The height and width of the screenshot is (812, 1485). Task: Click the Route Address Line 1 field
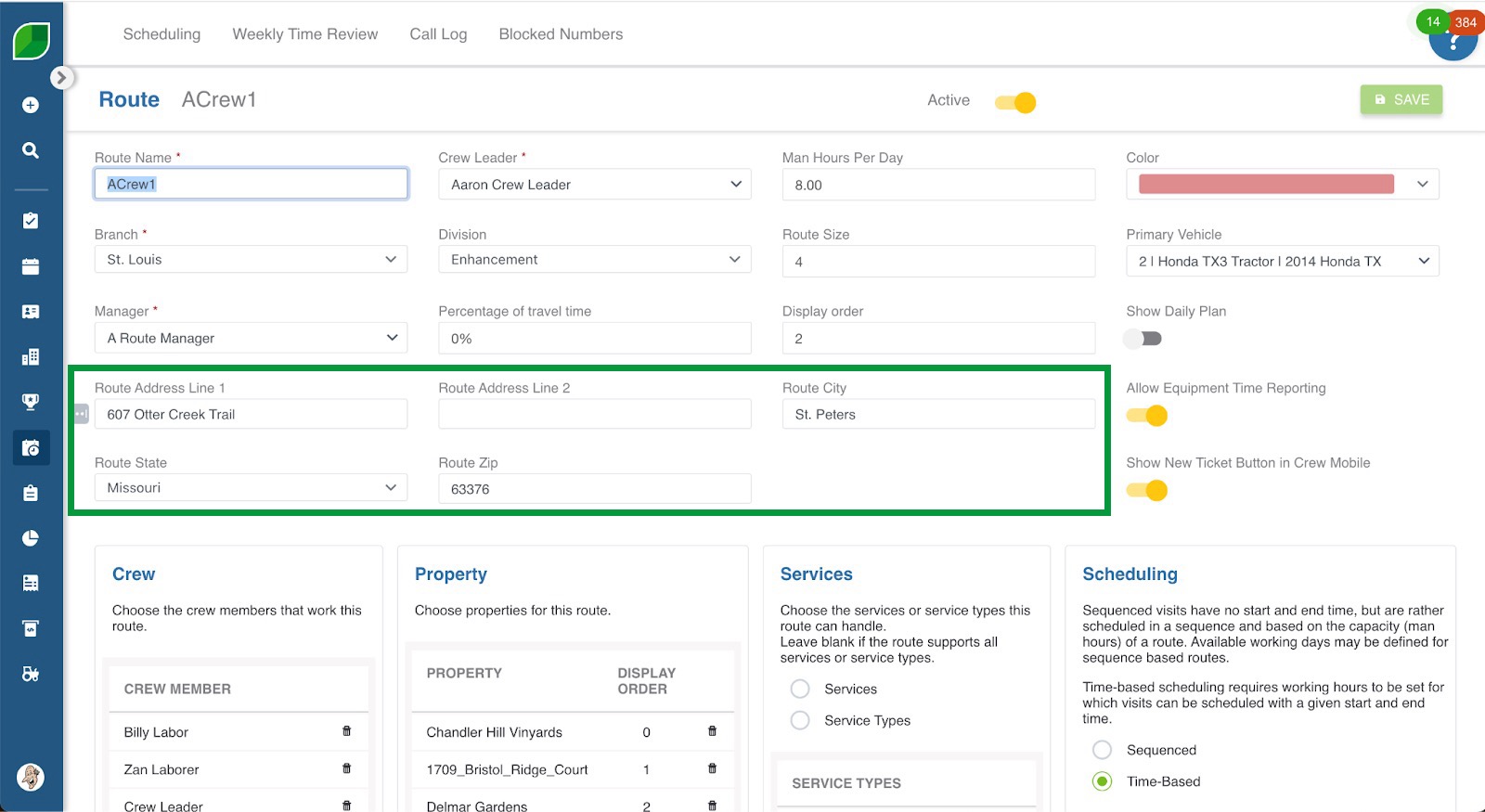(x=251, y=414)
